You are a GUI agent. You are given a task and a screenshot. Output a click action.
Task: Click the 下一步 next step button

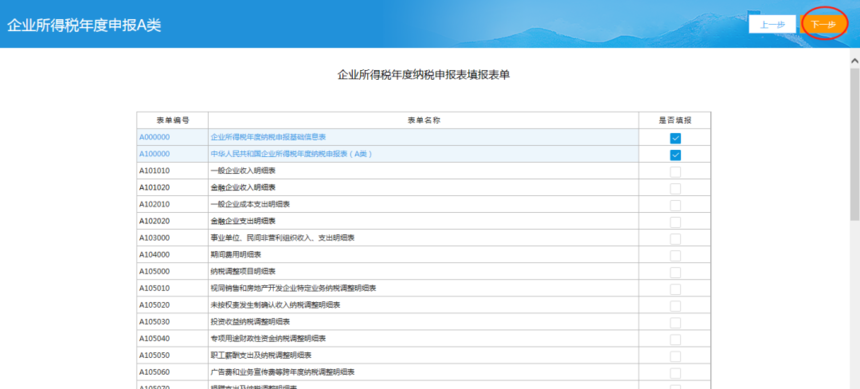[x=823, y=25]
